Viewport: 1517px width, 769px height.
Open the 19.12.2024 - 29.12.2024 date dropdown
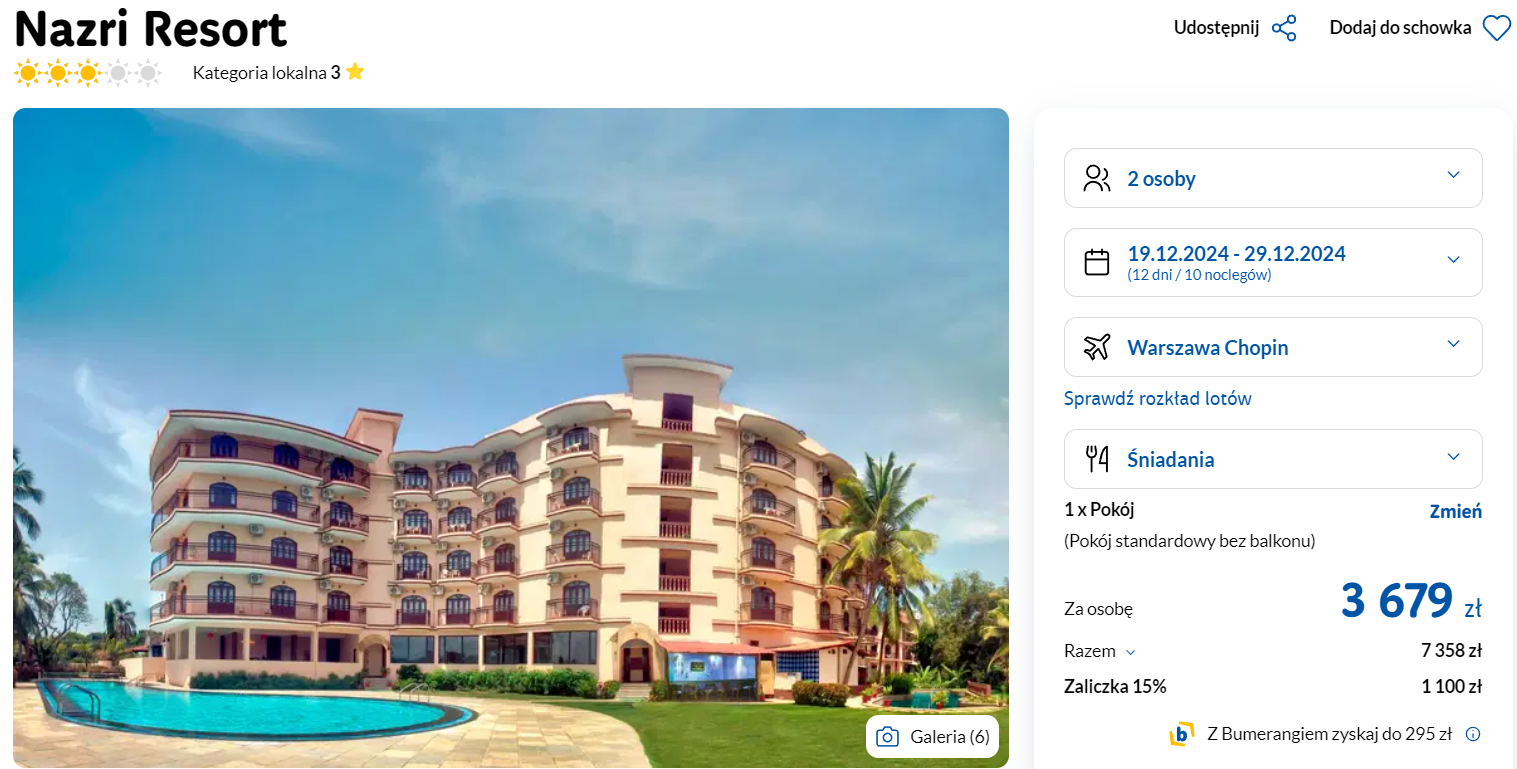tap(1273, 262)
